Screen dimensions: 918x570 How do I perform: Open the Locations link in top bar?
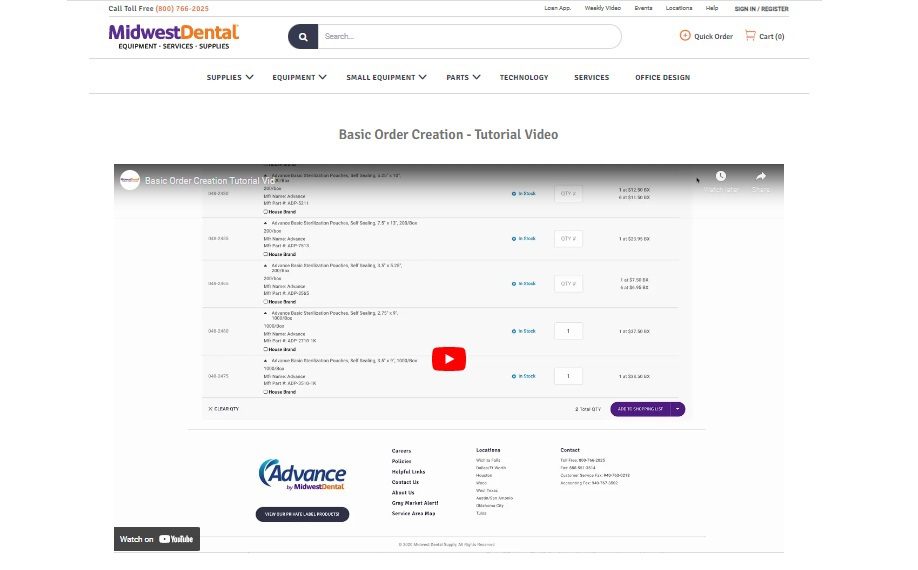click(x=679, y=8)
